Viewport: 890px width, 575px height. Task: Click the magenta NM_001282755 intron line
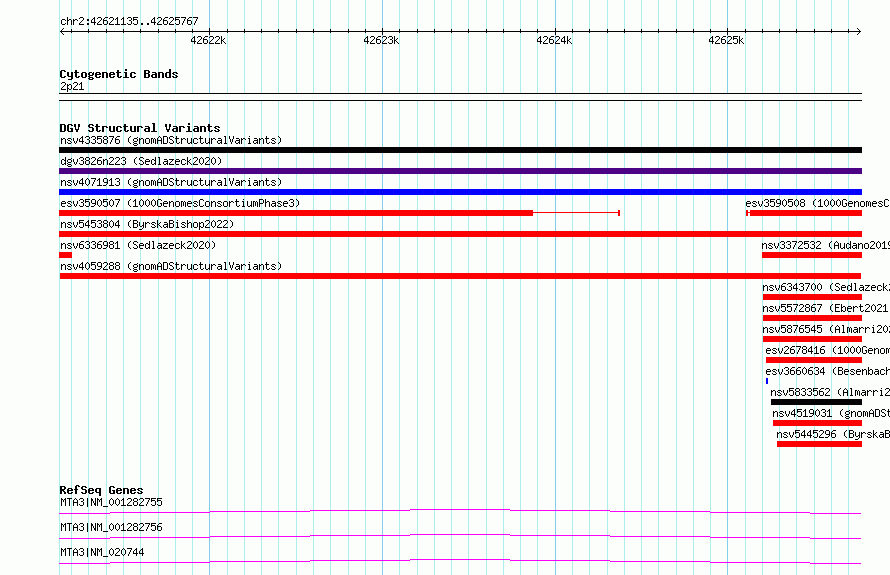click(x=460, y=510)
